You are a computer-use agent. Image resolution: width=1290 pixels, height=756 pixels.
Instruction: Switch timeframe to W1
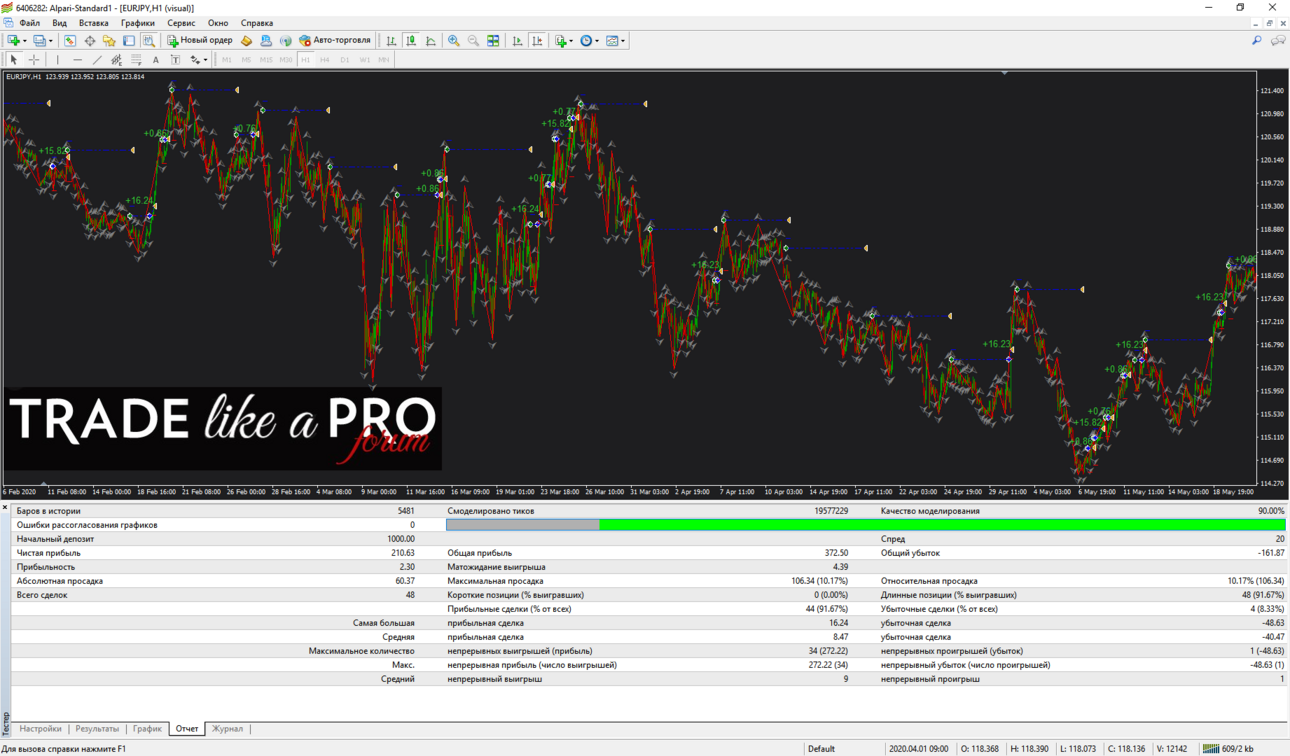point(364,60)
